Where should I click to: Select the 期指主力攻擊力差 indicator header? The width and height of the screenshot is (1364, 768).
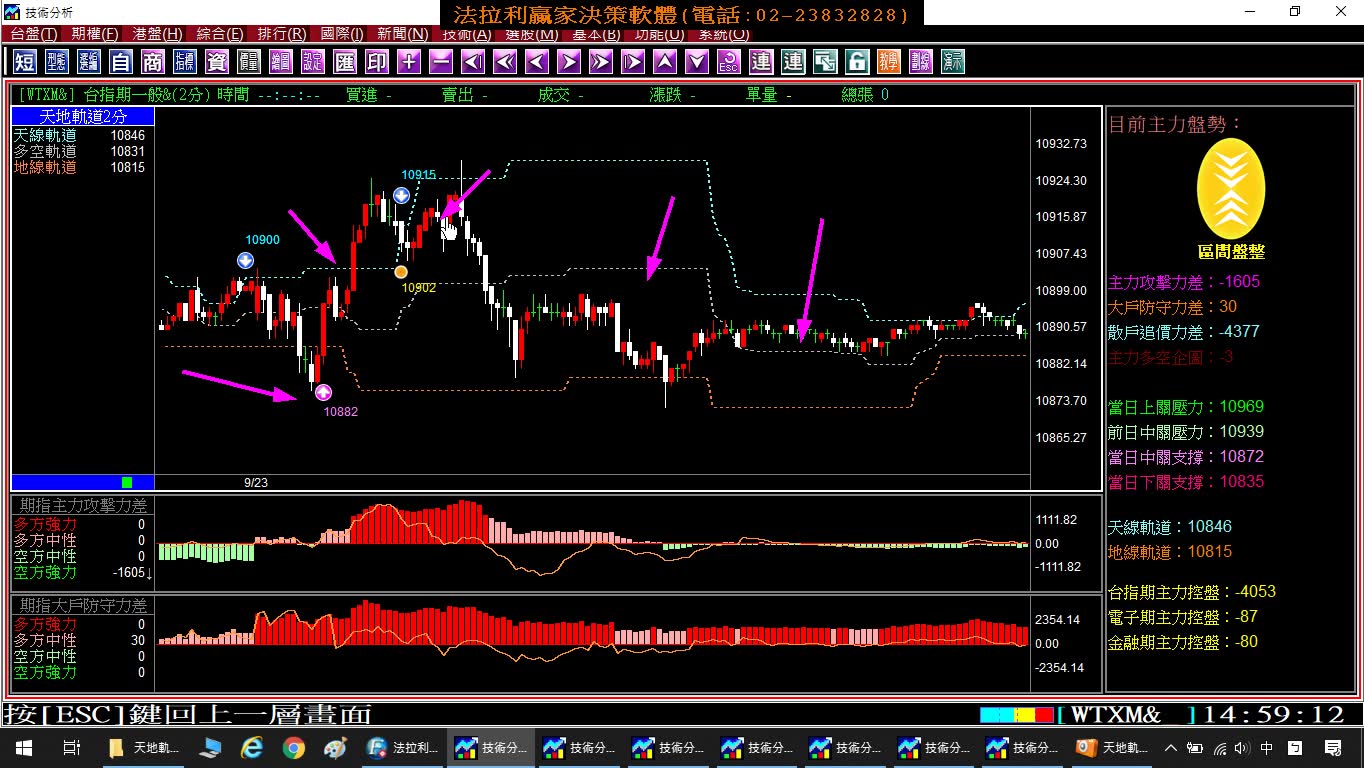(83, 506)
